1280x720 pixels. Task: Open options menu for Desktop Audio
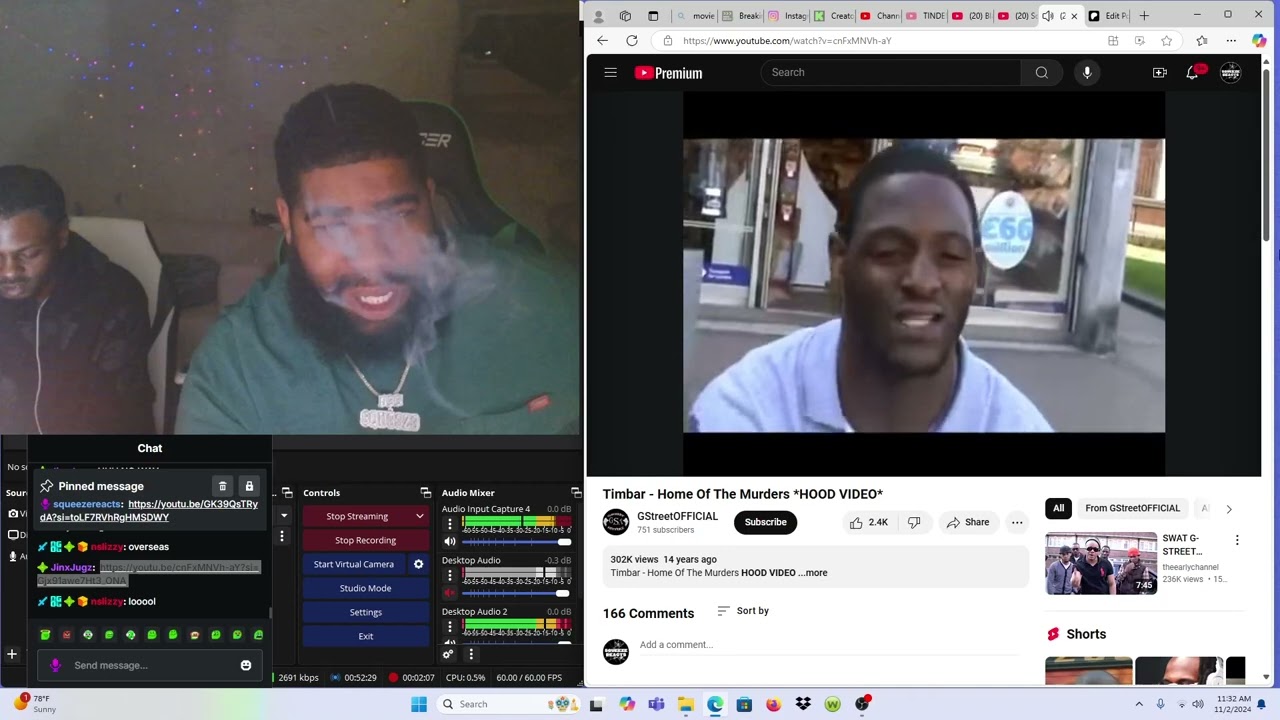click(x=450, y=575)
